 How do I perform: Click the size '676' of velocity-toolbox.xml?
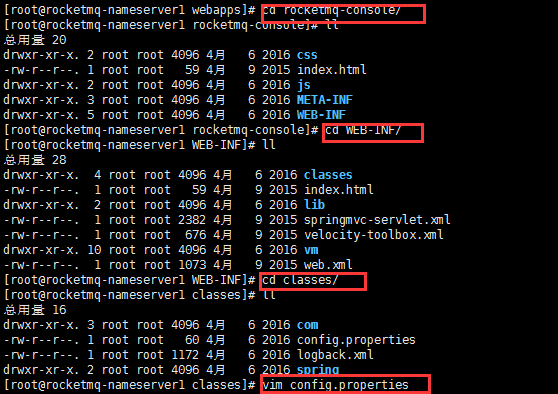195,235
